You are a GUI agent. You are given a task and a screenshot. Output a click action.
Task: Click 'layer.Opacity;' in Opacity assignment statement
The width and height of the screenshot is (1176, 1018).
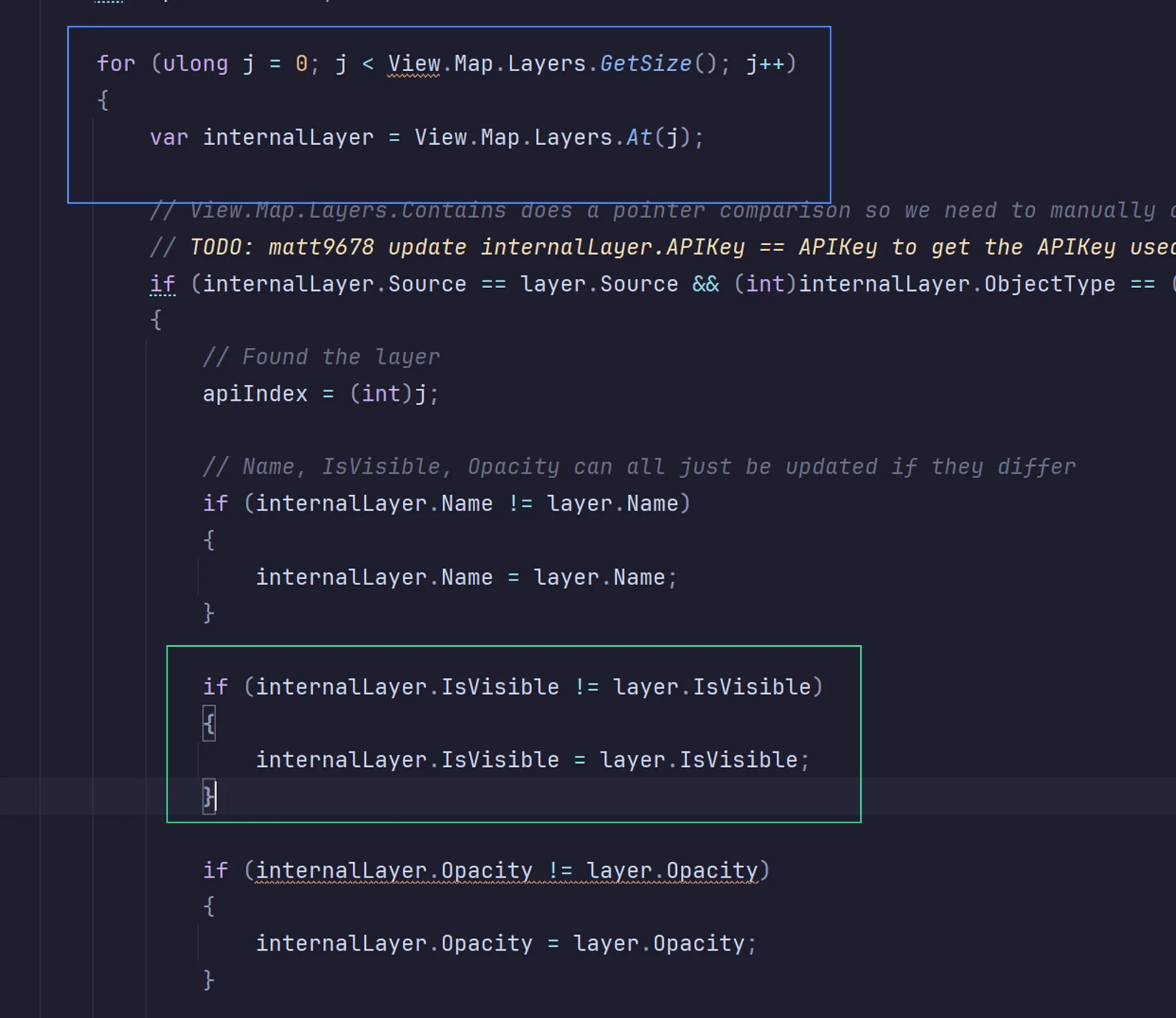click(x=665, y=943)
